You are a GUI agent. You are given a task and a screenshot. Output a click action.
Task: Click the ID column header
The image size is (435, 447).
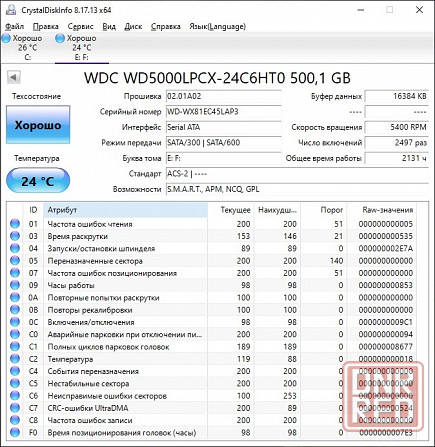33,210
